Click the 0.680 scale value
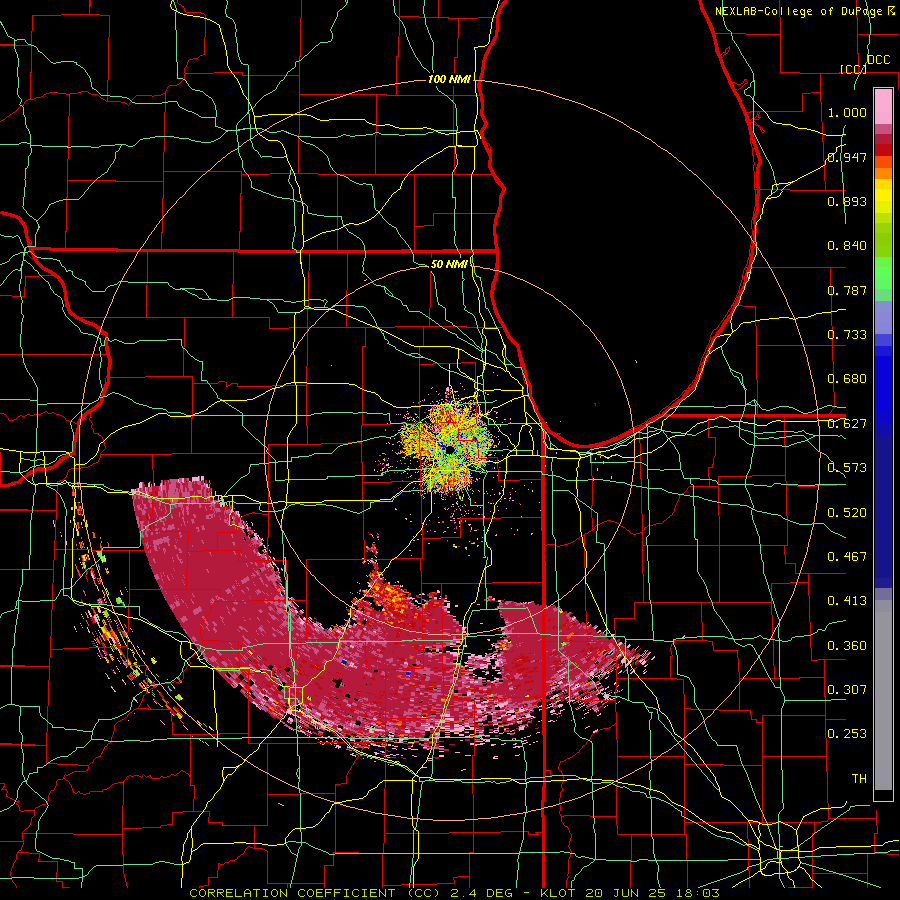Screen dimensions: 900x900 847,379
